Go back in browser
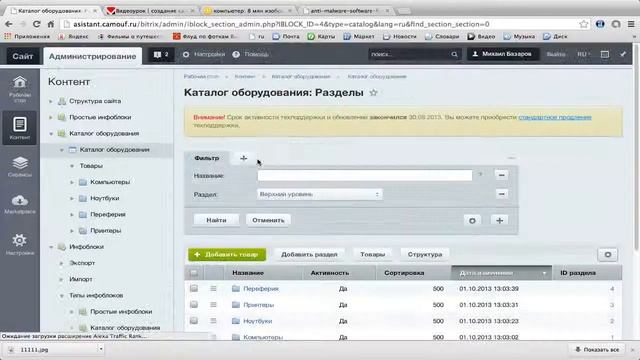This screenshot has width=640, height=360. 9,24
